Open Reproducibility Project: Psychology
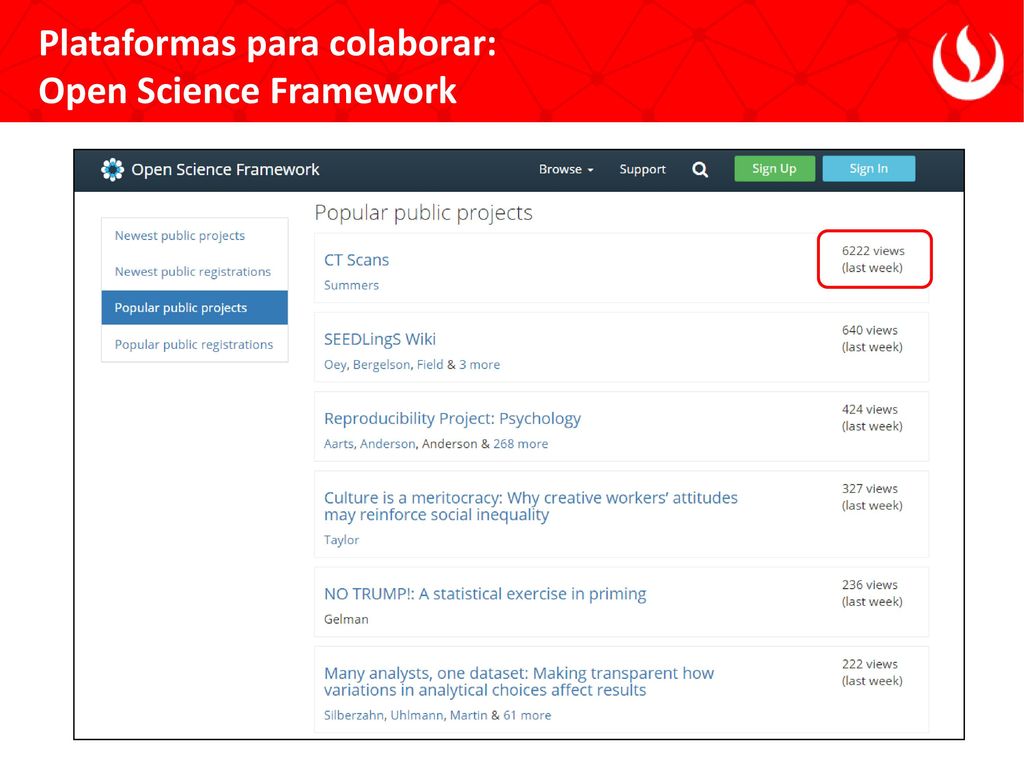1024x768 pixels. coord(453,419)
